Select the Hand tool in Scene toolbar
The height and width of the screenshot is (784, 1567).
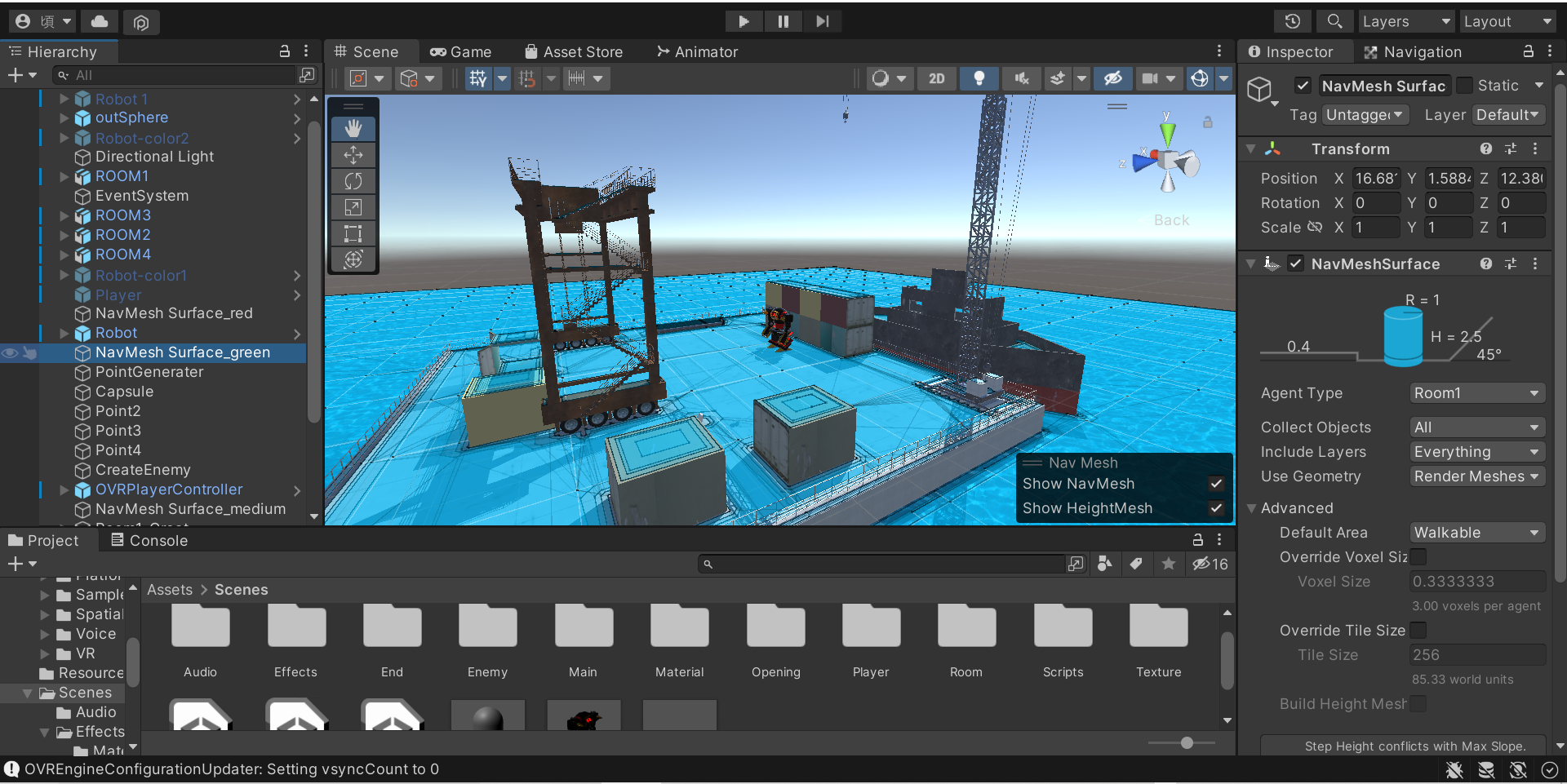(353, 129)
